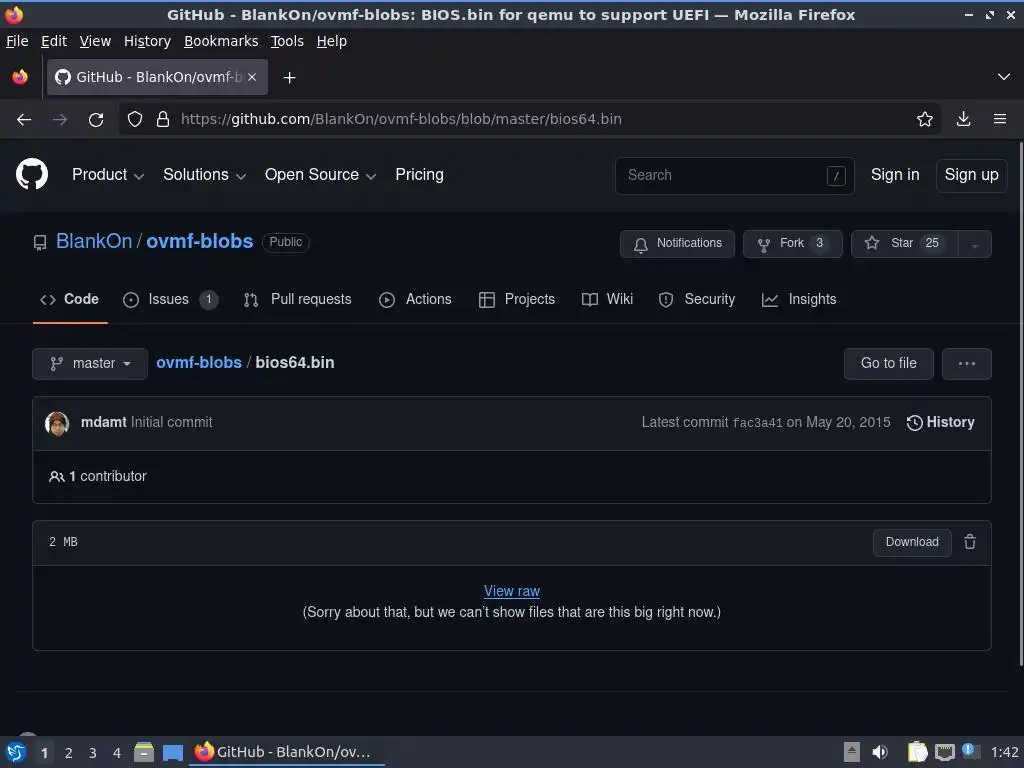Click the URL address bar
This screenshot has height=768, width=1024.
click(529, 120)
